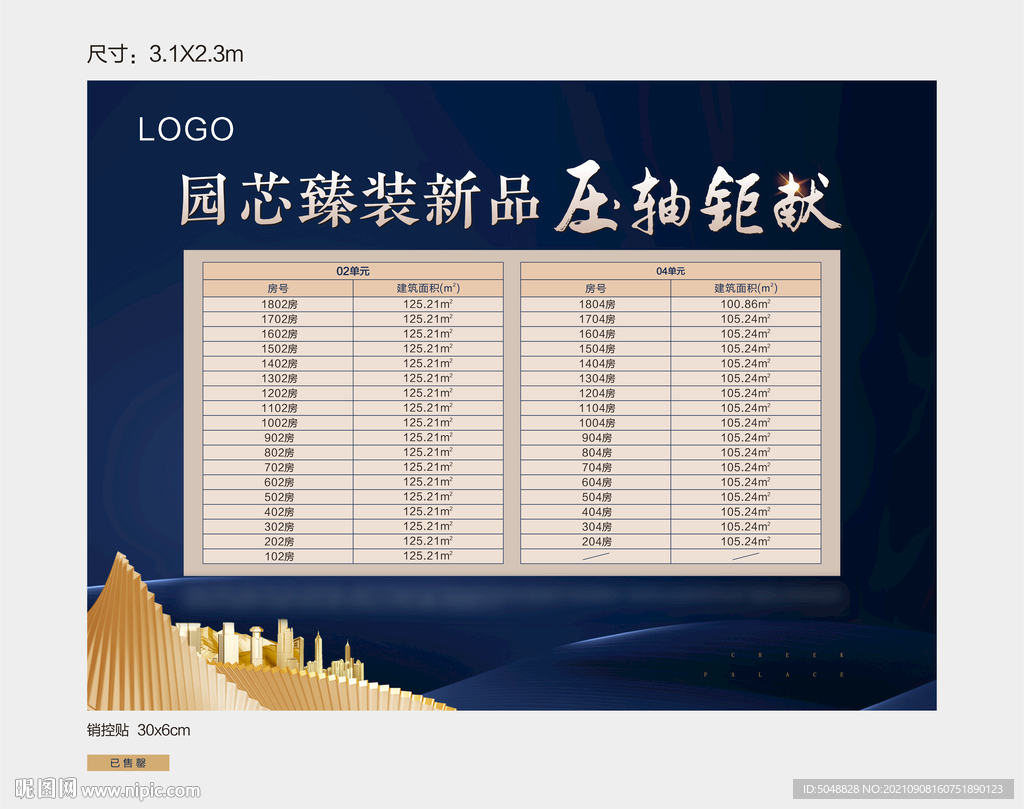Select room cell 1204房
This screenshot has height=809, width=1024.
click(x=596, y=393)
